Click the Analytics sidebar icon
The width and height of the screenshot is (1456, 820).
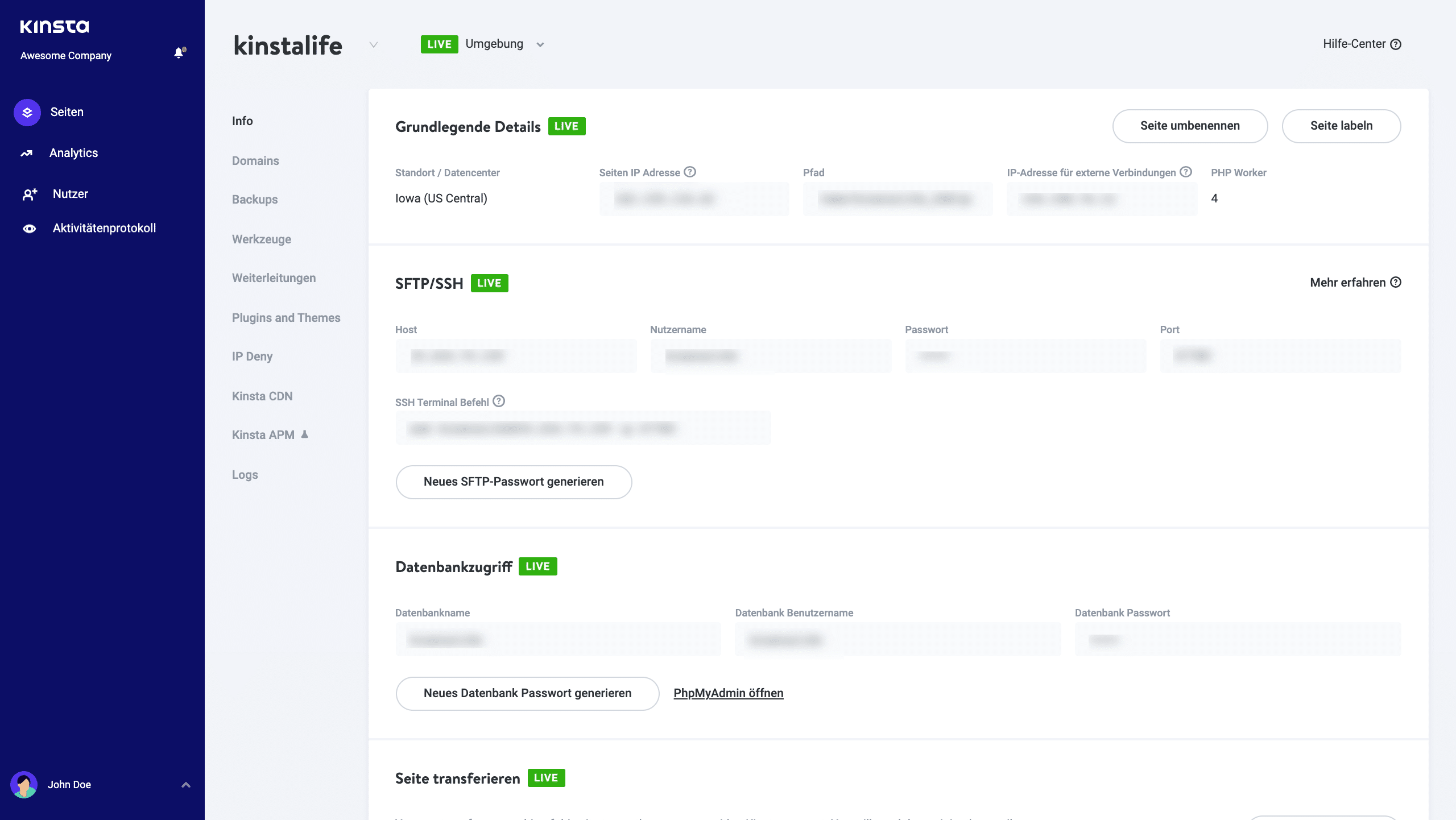coord(27,152)
